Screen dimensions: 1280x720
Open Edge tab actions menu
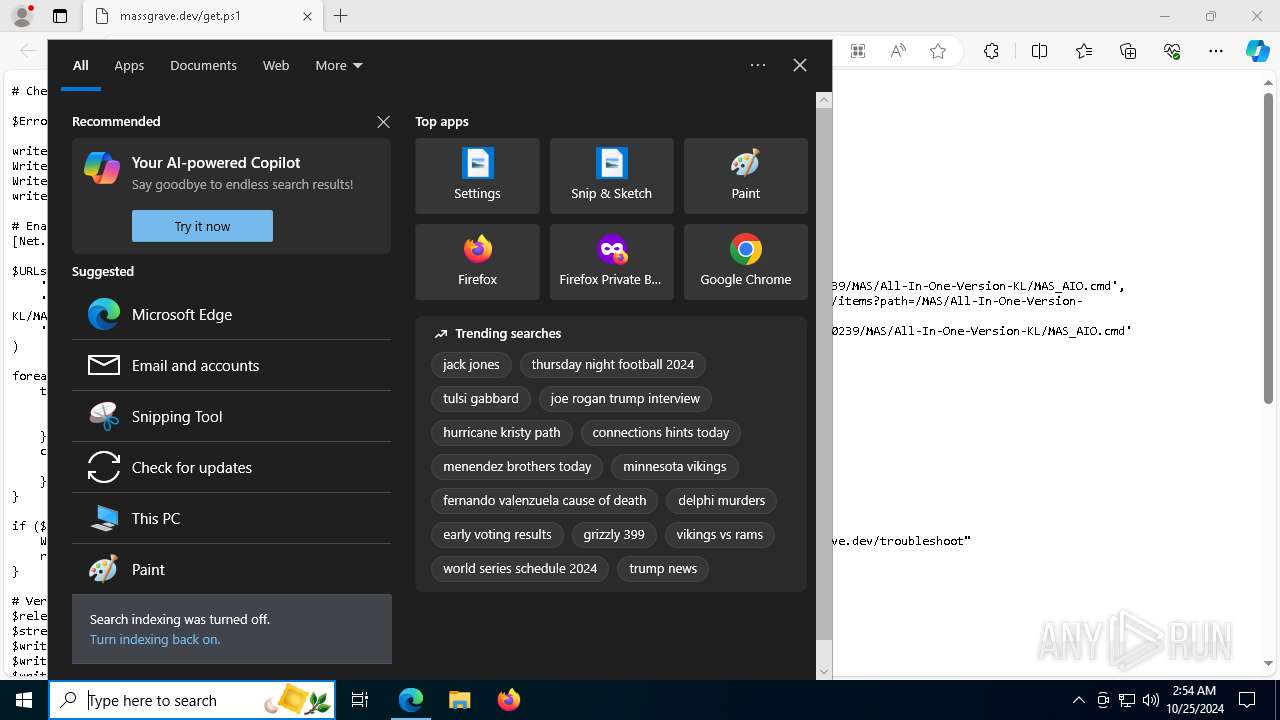pos(60,16)
